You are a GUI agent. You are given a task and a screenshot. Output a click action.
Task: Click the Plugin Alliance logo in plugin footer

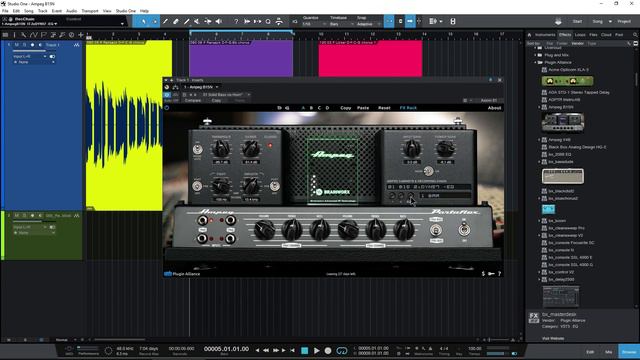tap(182, 274)
